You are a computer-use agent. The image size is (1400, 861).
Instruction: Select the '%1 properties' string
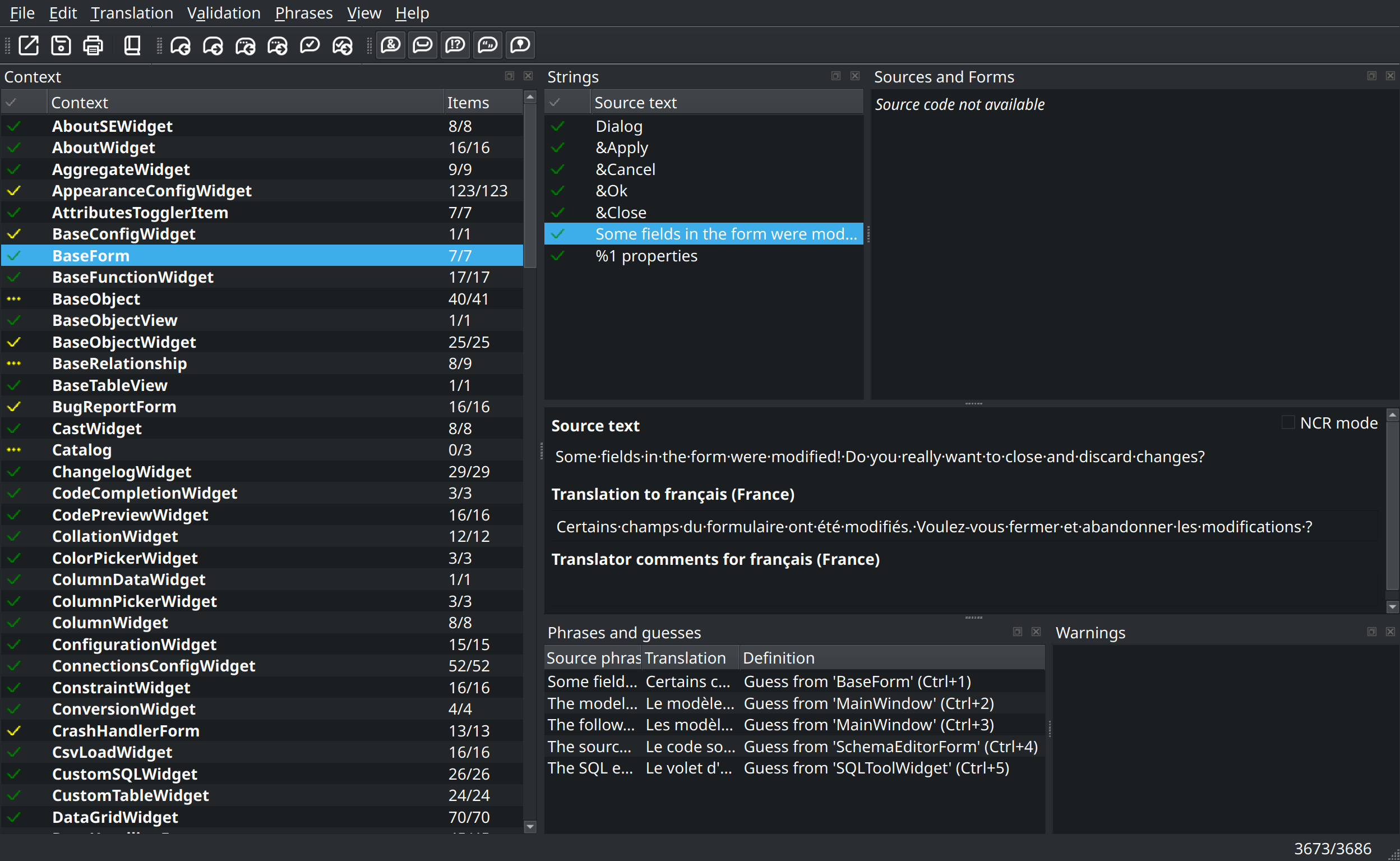[704, 256]
